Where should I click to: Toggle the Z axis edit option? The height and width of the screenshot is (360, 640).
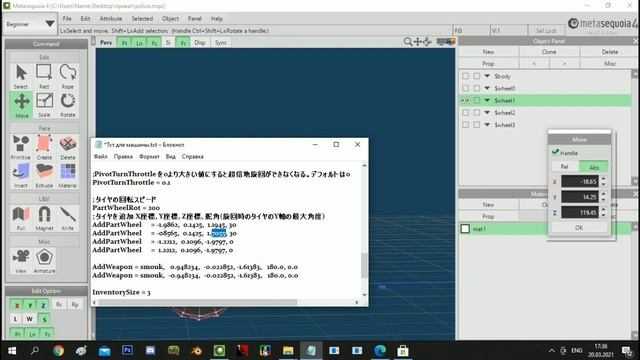click(43, 305)
